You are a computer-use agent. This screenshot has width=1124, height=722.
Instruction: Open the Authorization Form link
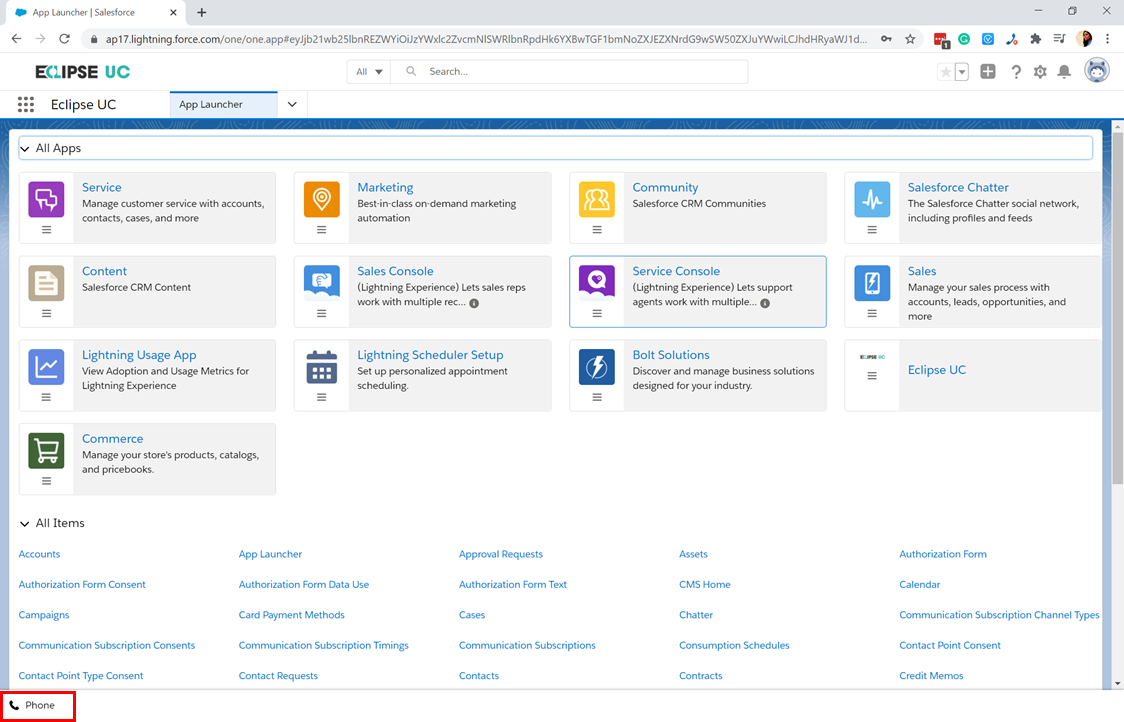[x=943, y=554]
